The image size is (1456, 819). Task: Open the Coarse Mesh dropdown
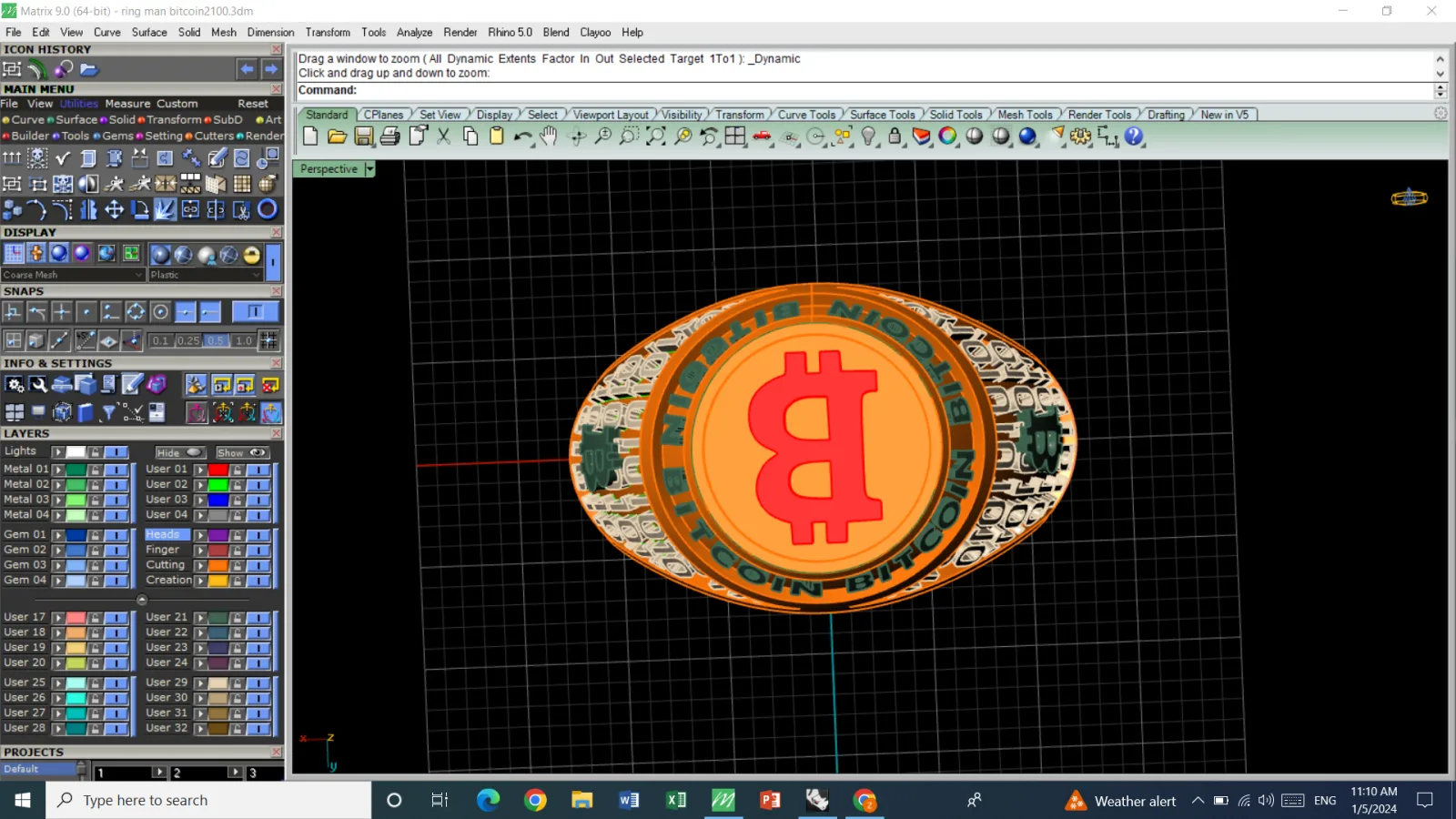(x=73, y=275)
